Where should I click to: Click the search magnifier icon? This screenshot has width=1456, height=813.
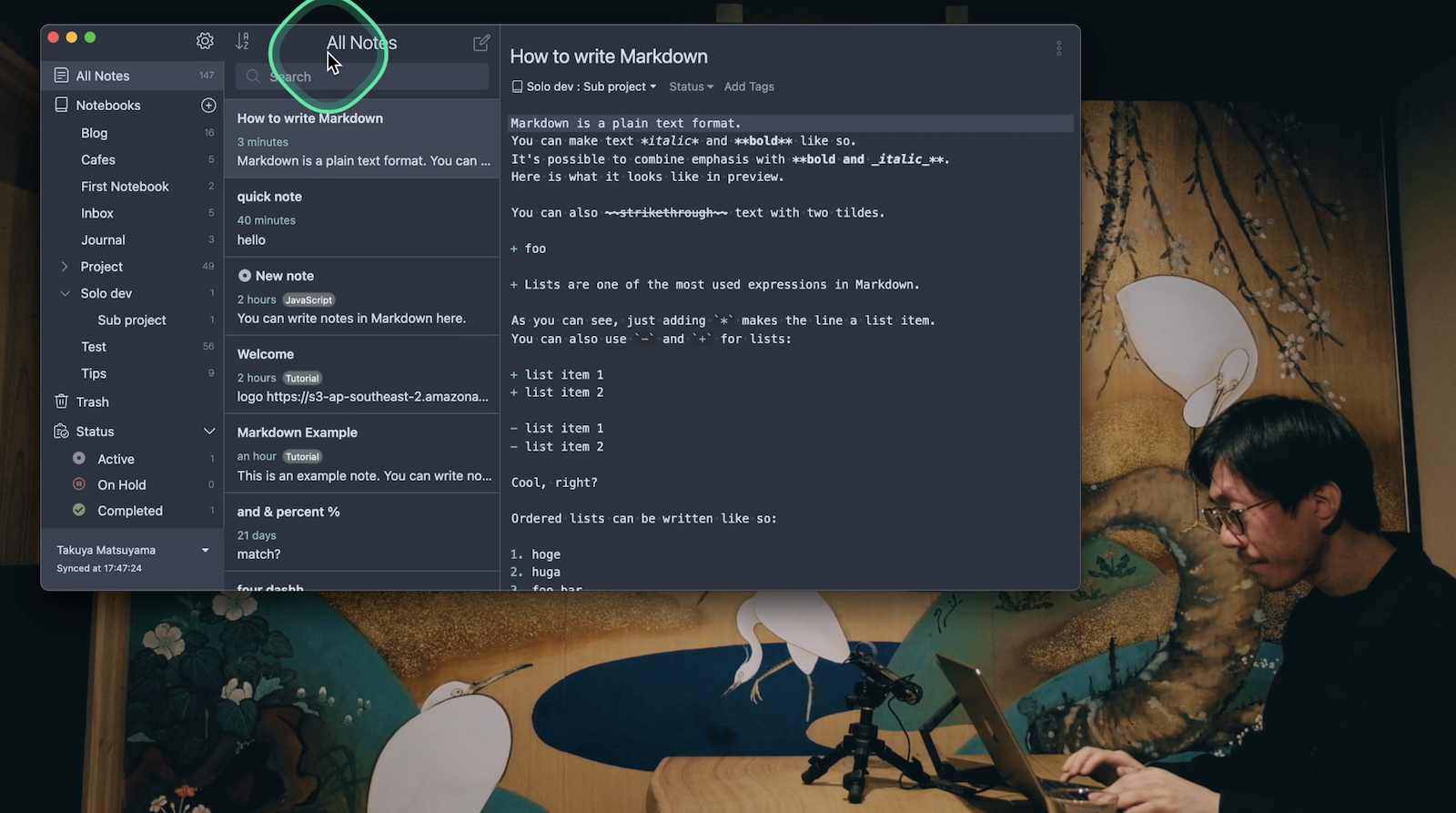pos(253,76)
